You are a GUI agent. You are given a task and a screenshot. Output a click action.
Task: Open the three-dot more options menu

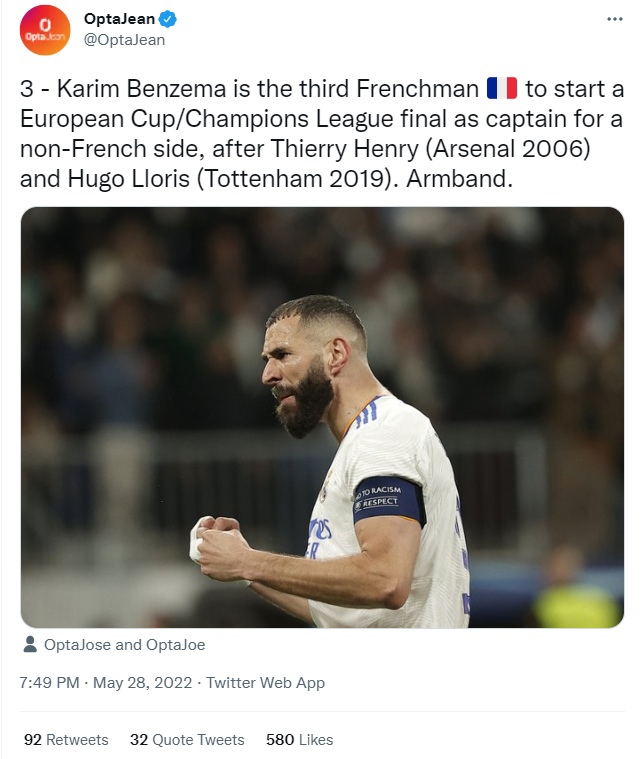[x=614, y=19]
